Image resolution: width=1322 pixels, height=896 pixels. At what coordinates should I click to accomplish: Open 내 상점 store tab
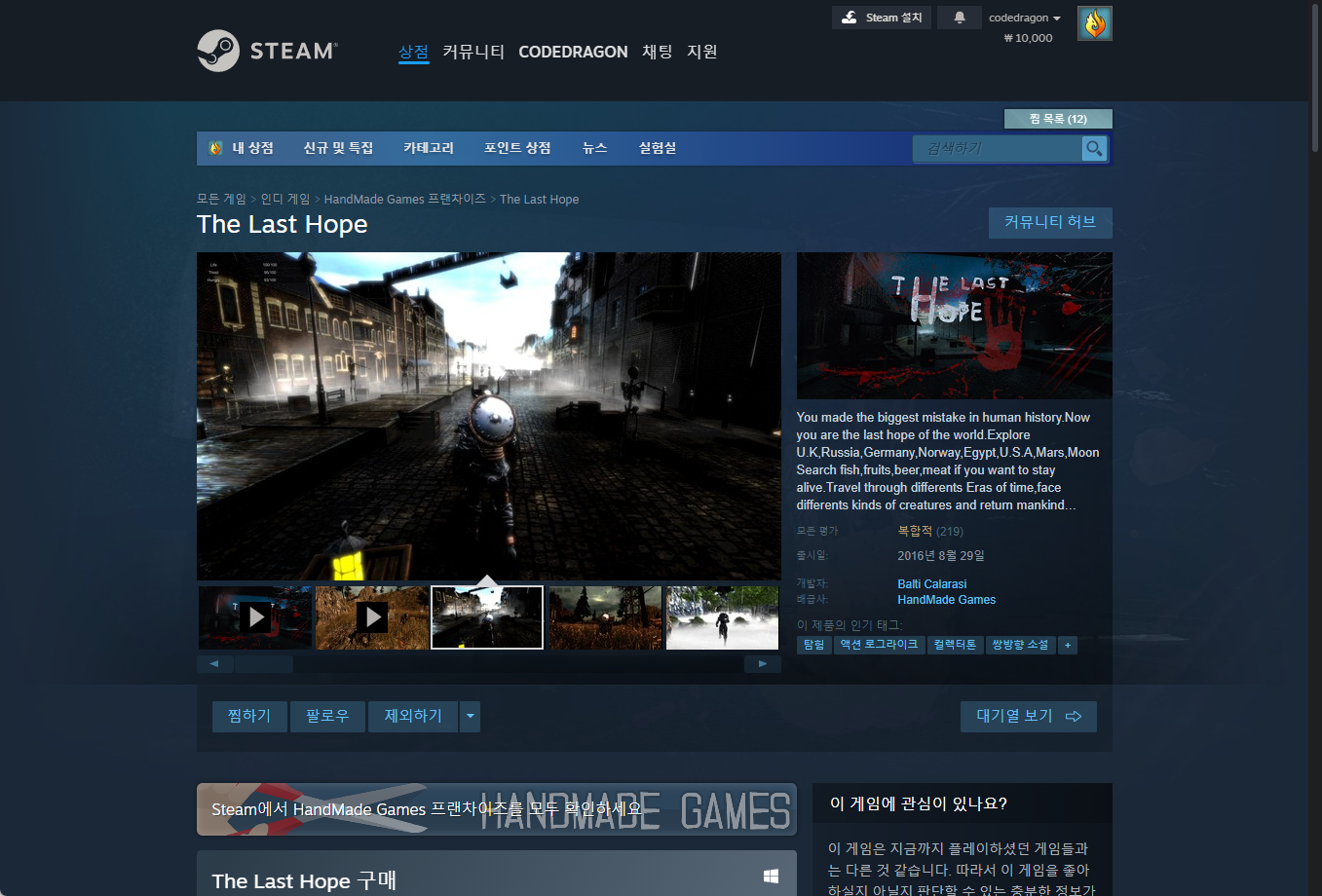pyautogui.click(x=242, y=148)
